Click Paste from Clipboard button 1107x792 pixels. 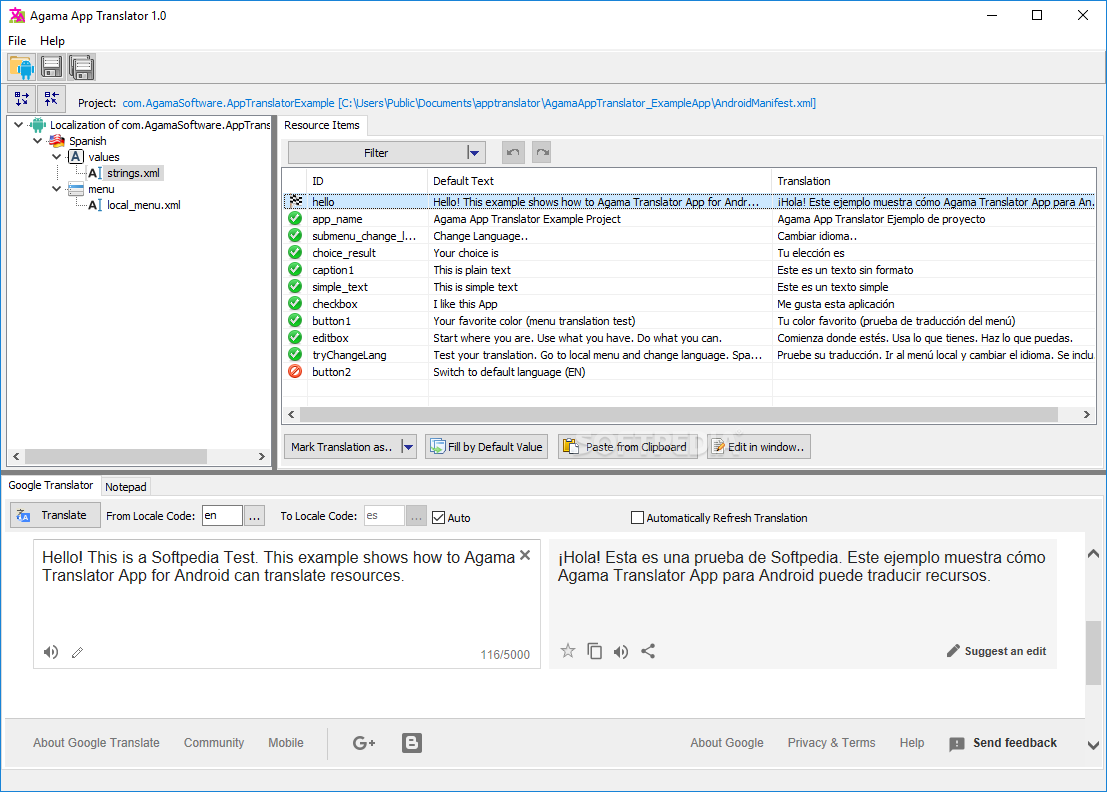[x=628, y=447]
